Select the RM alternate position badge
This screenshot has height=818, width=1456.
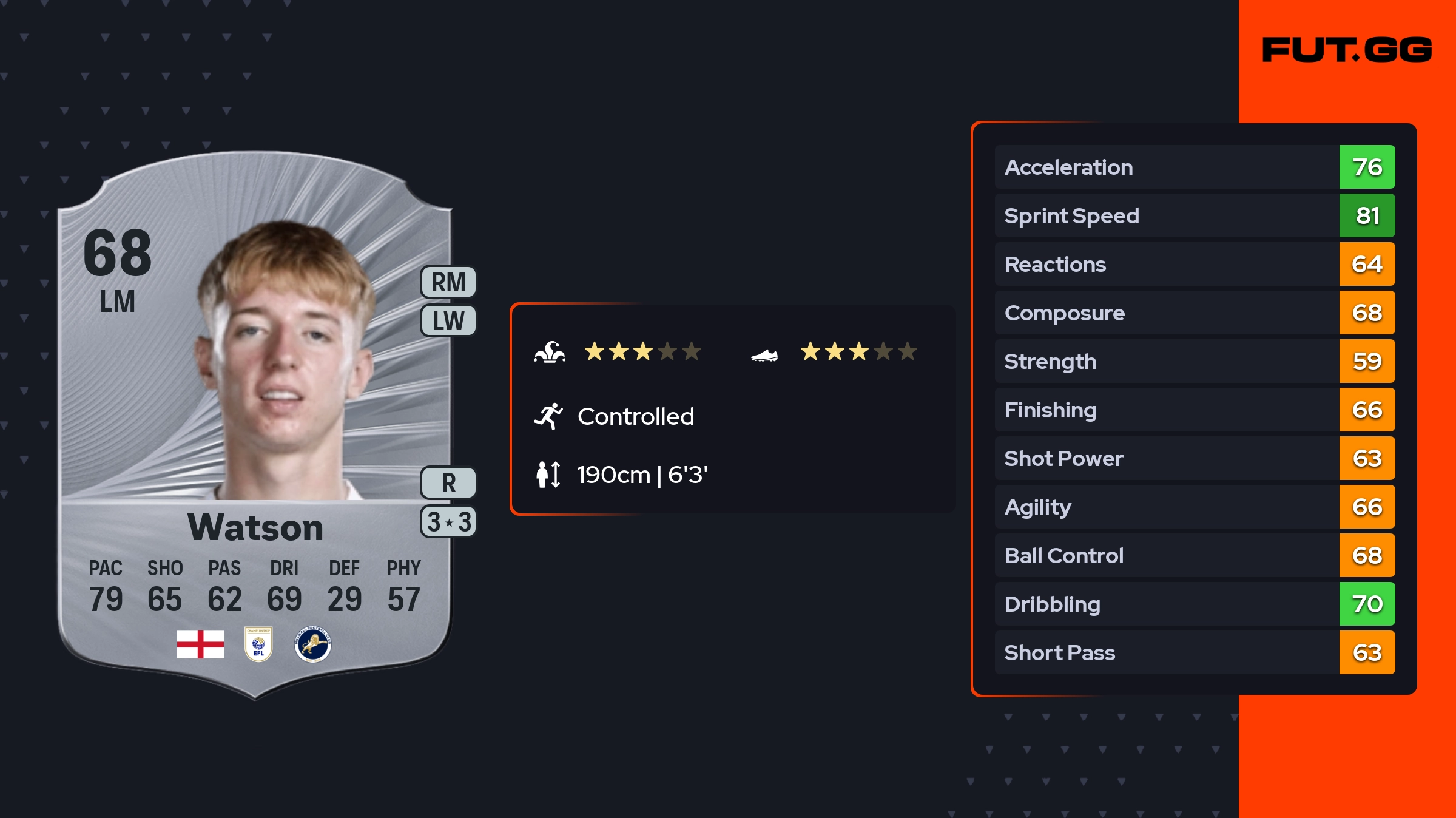click(448, 282)
